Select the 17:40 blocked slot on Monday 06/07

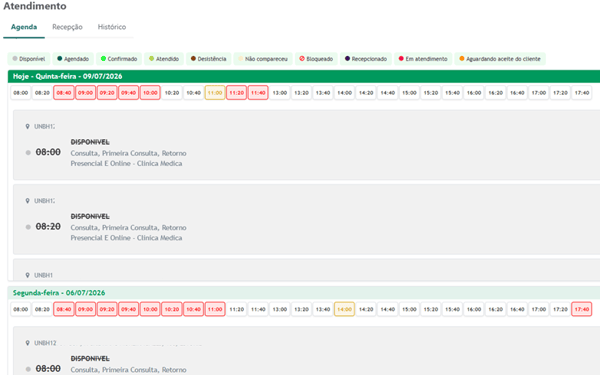pyautogui.click(x=582, y=309)
